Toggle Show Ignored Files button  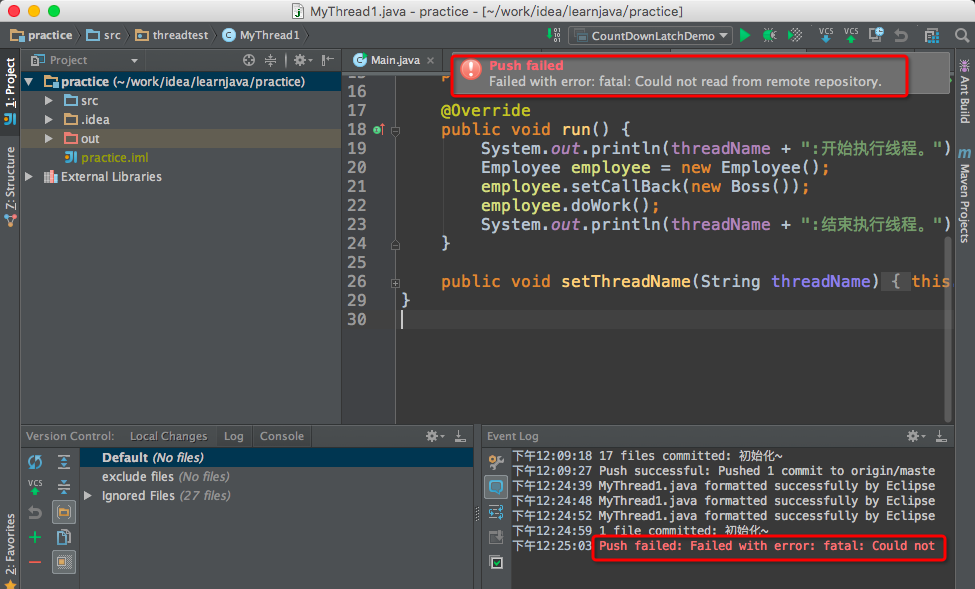pyautogui.click(x=63, y=562)
